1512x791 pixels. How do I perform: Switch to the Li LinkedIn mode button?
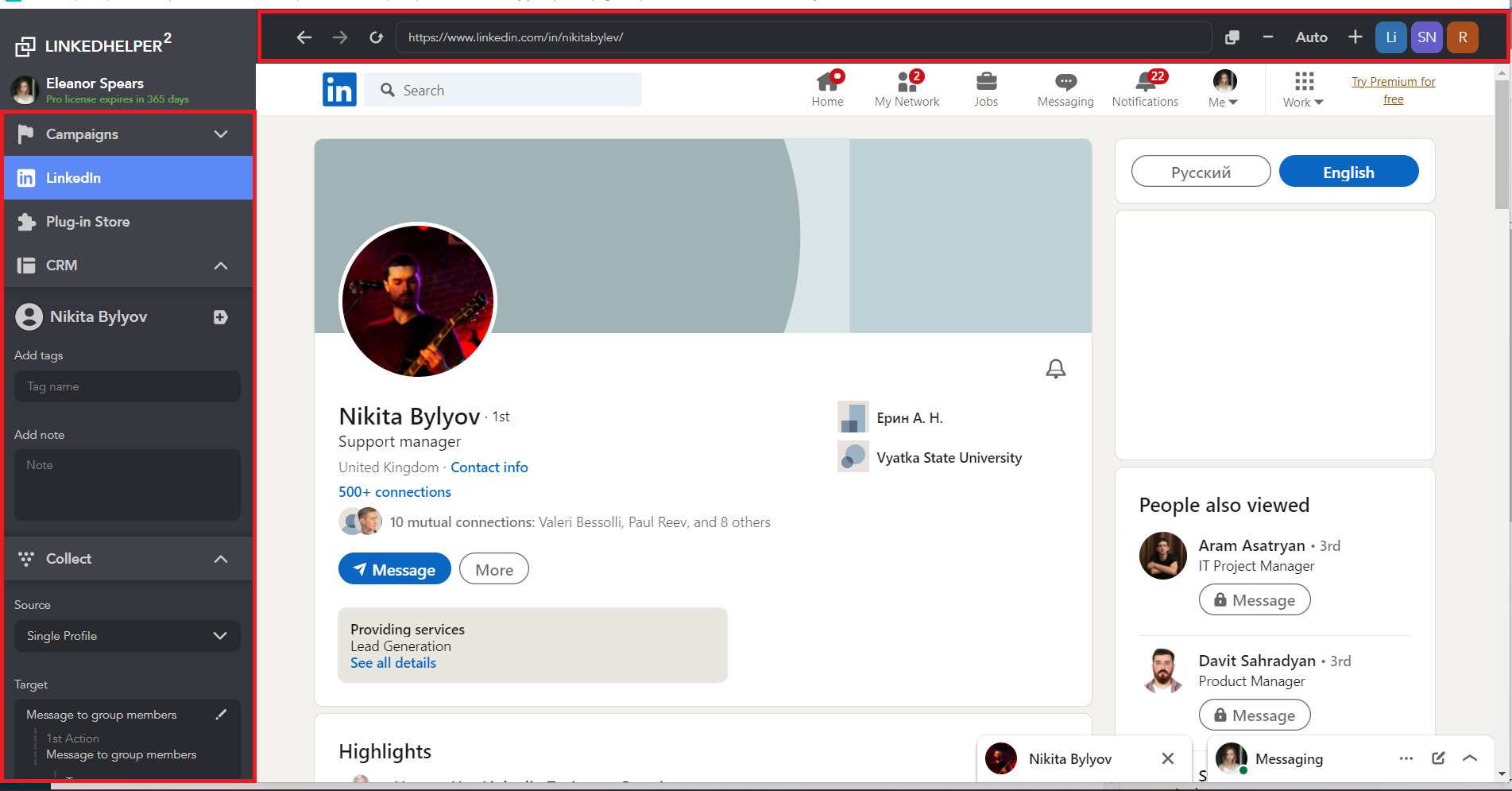[1391, 37]
